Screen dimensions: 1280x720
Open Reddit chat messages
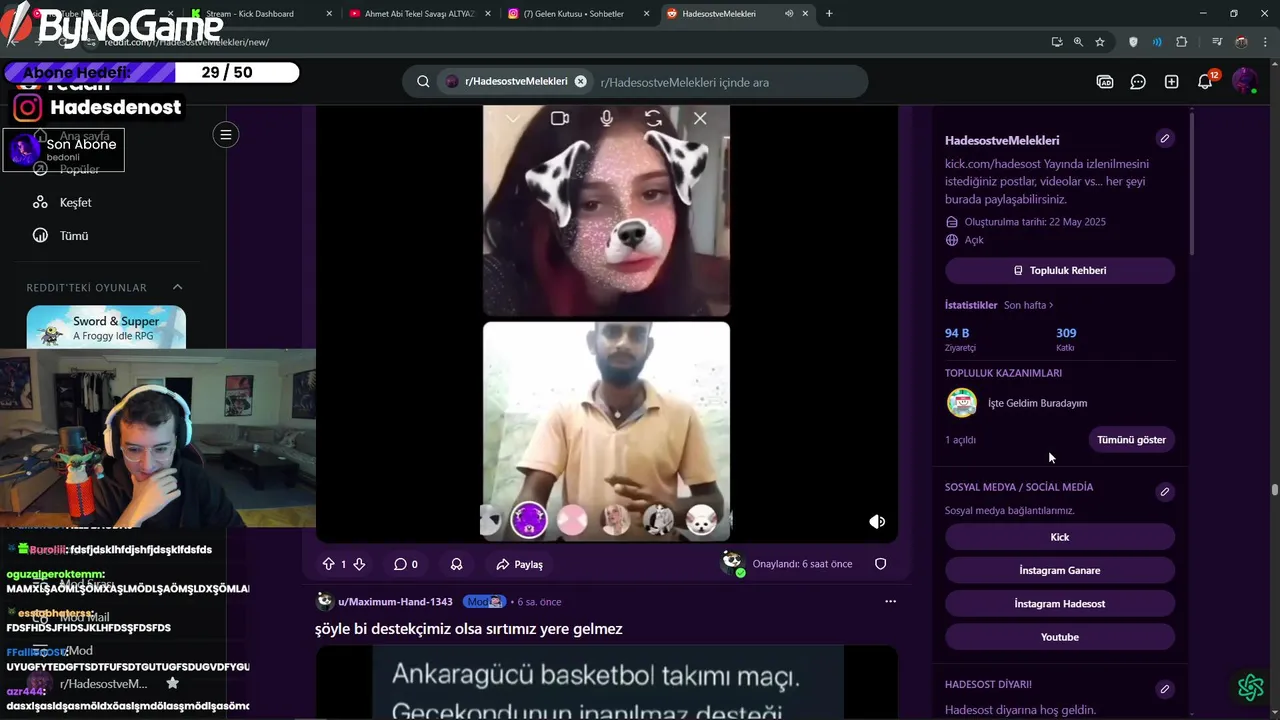(1138, 82)
